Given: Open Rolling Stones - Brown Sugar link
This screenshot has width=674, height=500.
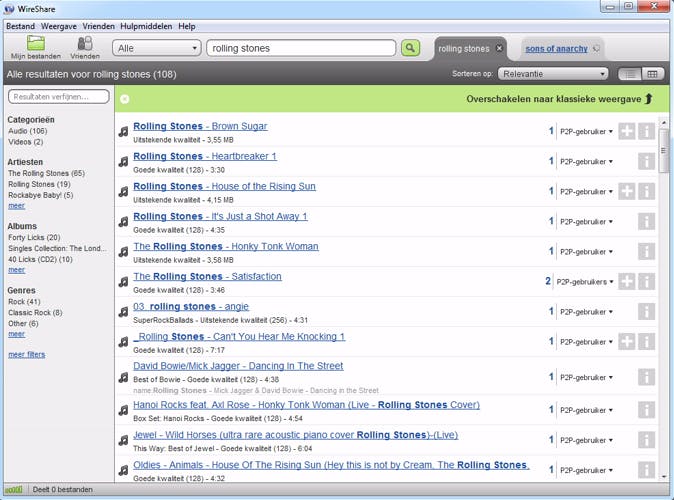Looking at the screenshot, I should tap(200, 126).
